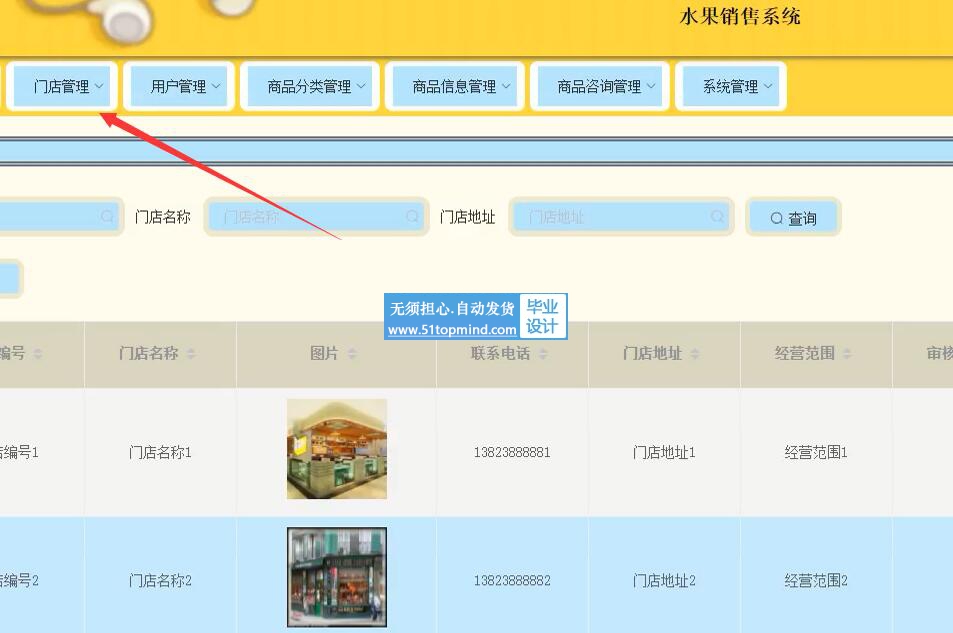
Task: Sort by 门店地址 column arrows
Action: 695,353
